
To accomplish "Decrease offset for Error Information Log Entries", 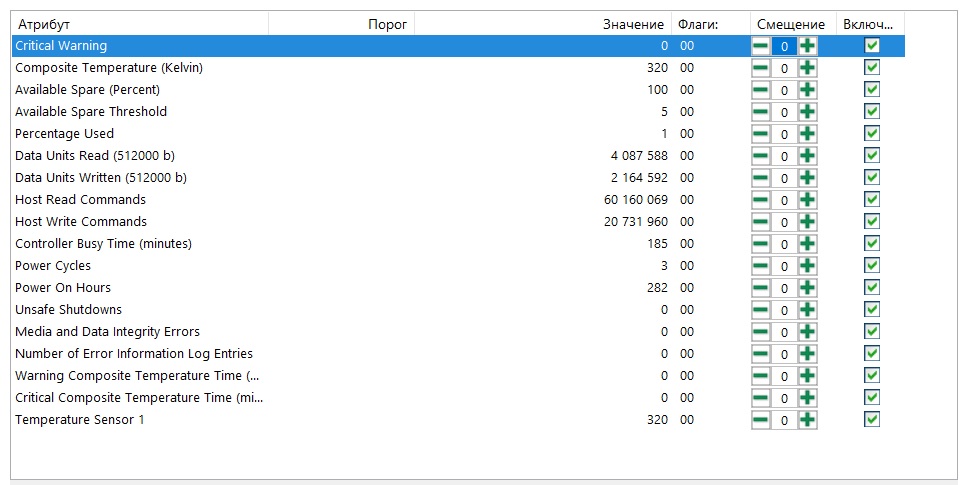I will click(x=761, y=354).
